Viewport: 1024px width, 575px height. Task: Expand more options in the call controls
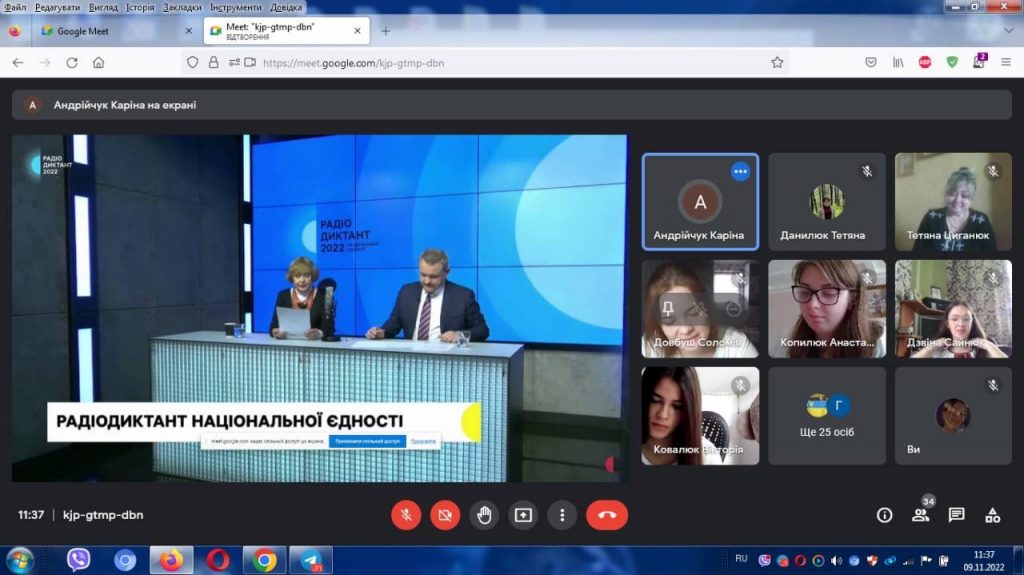pos(562,515)
